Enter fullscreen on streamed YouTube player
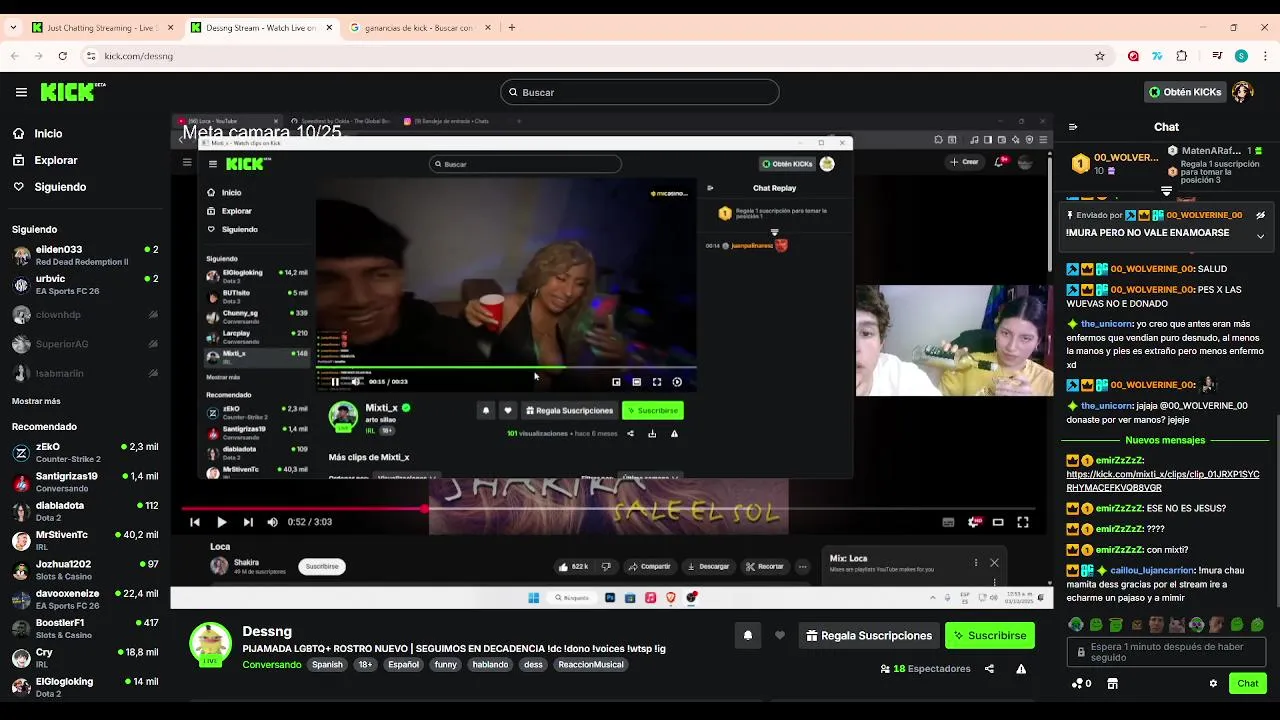The image size is (1280, 720). click(1023, 522)
